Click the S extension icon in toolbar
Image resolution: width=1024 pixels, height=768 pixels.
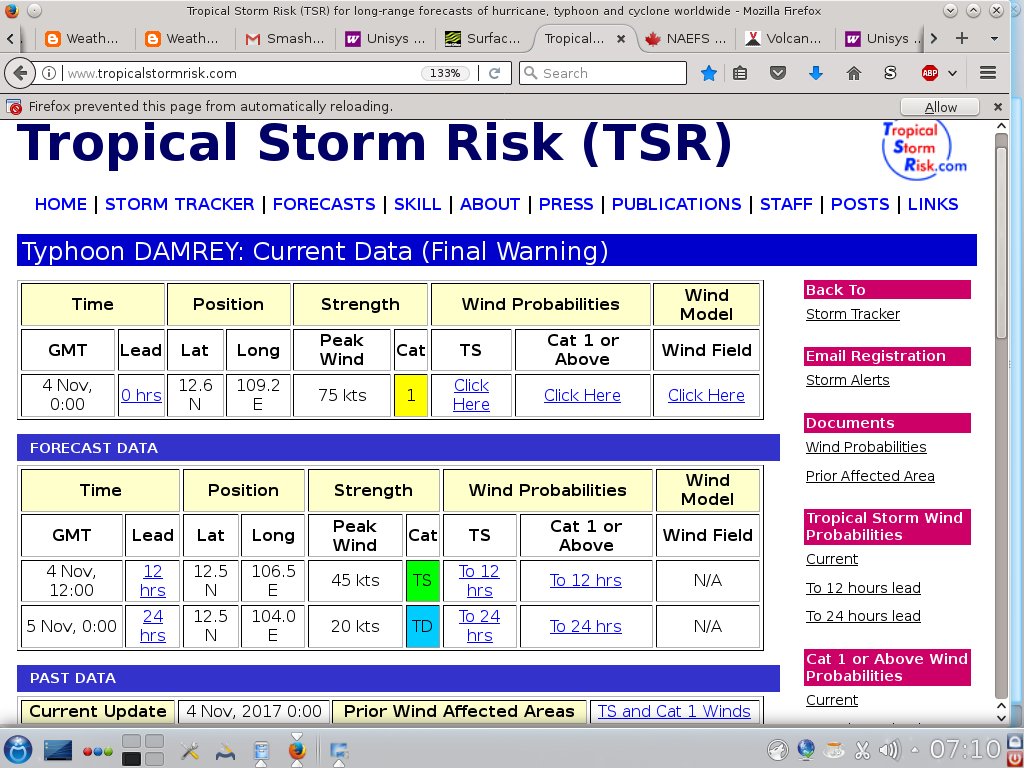pos(890,73)
